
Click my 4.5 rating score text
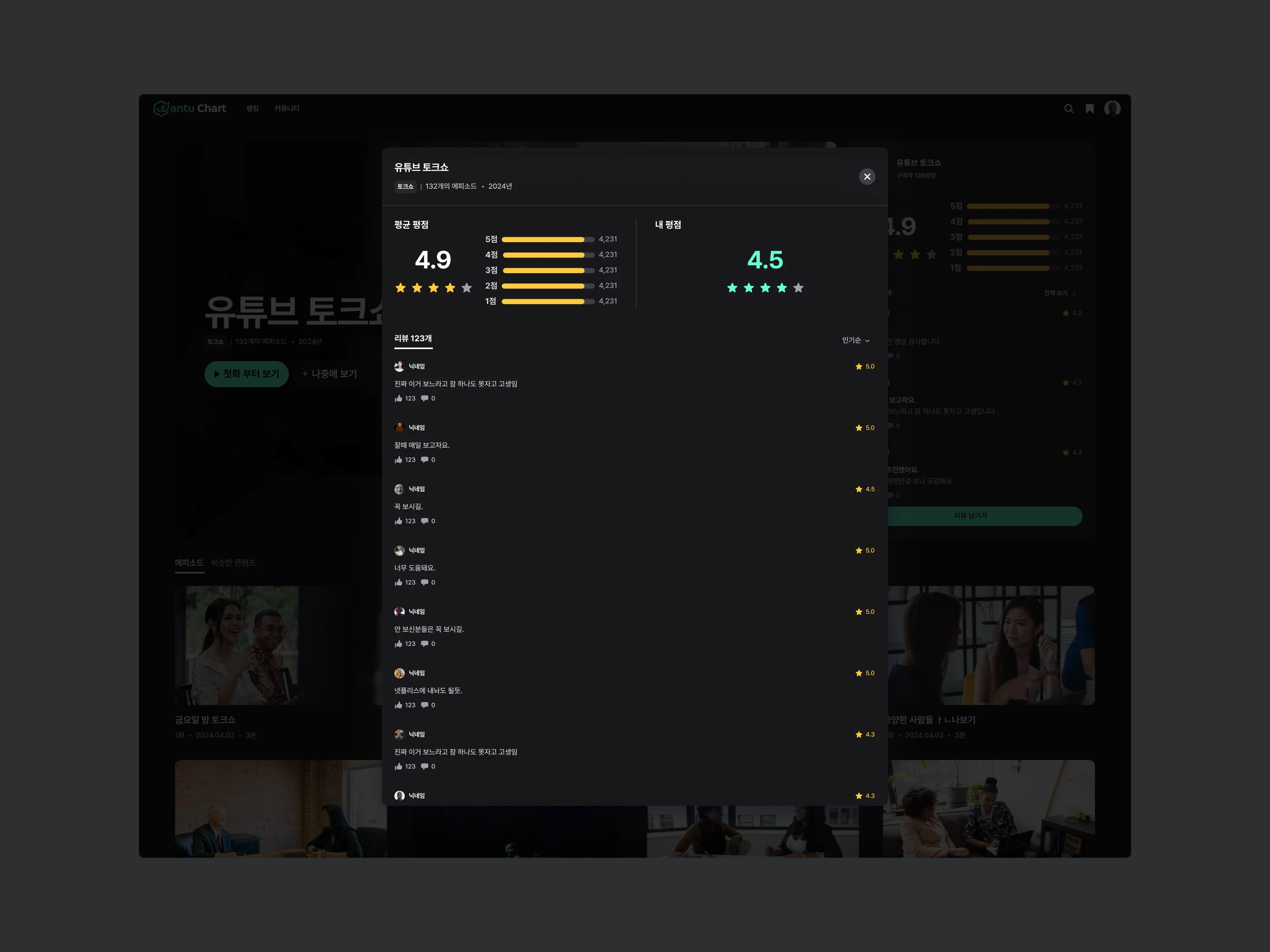coord(765,260)
